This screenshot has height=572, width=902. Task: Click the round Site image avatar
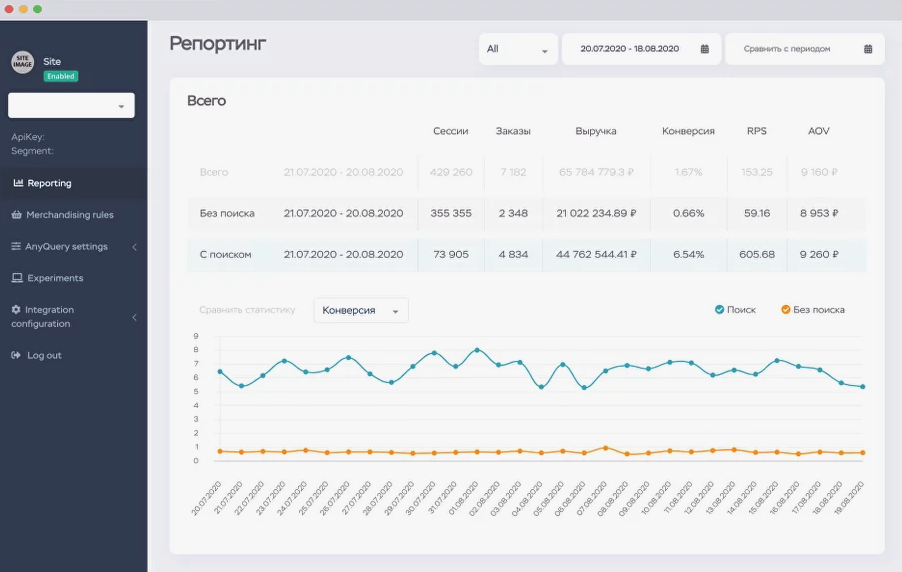(x=22, y=62)
